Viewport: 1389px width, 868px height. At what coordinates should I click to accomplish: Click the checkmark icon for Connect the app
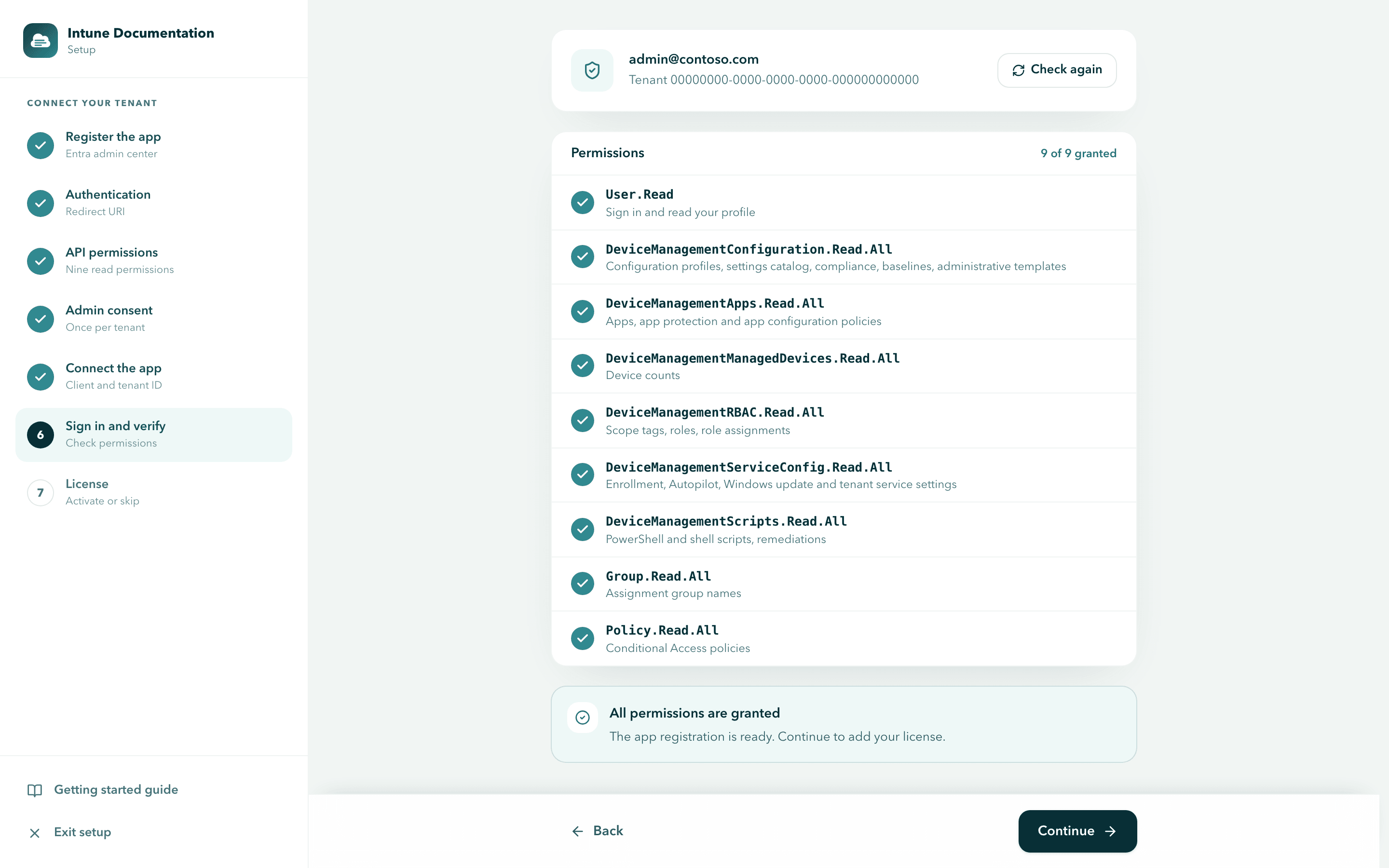tap(40, 377)
